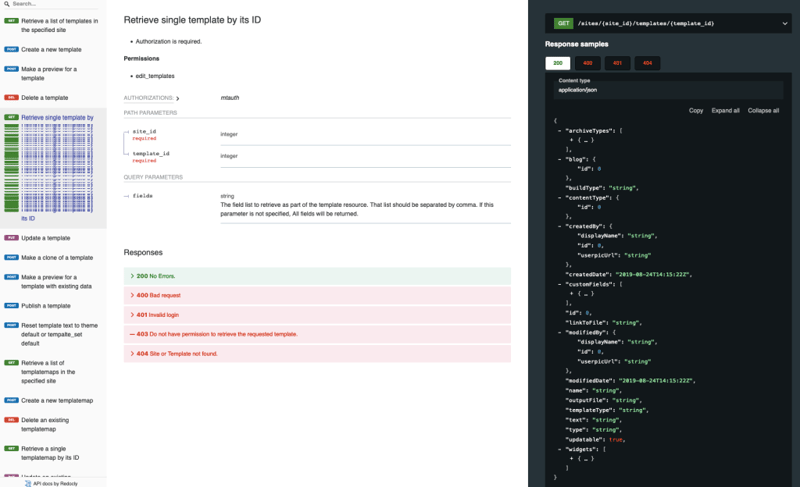Viewport: 800px width, 487px height.
Task: Copy the JSON response sample
Action: [696, 110]
